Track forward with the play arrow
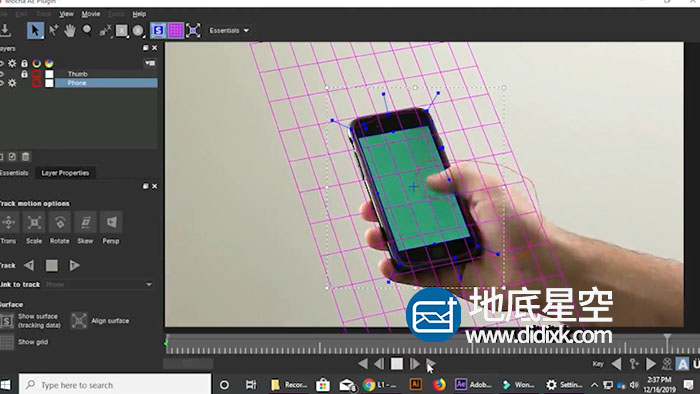700x394 pixels. (x=74, y=265)
